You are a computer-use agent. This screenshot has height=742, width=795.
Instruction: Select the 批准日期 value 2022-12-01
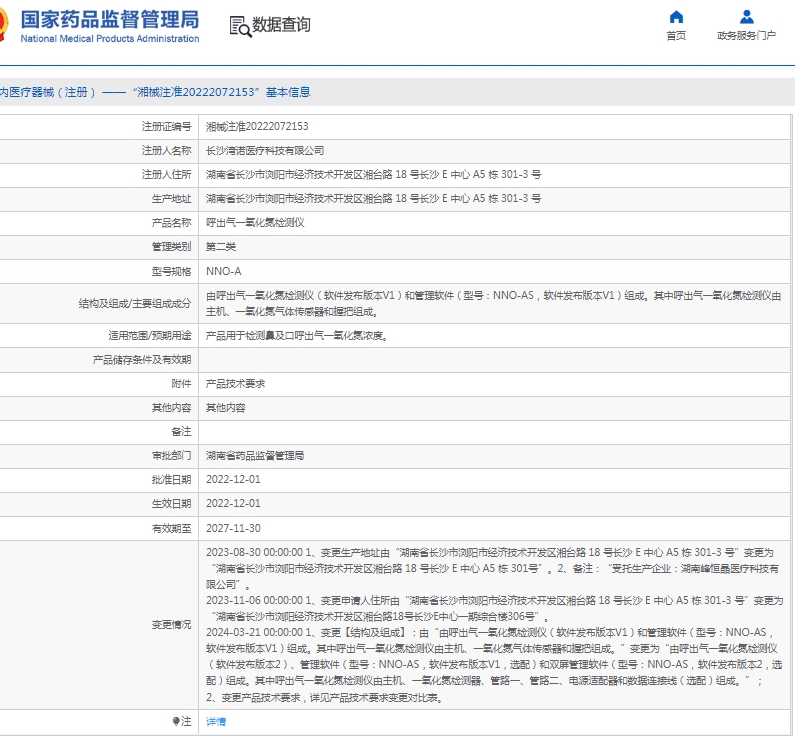pos(233,479)
